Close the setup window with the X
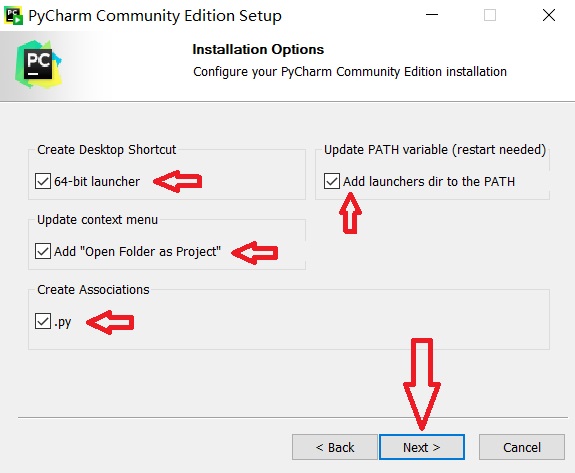This screenshot has height=473, width=575. (549, 15)
